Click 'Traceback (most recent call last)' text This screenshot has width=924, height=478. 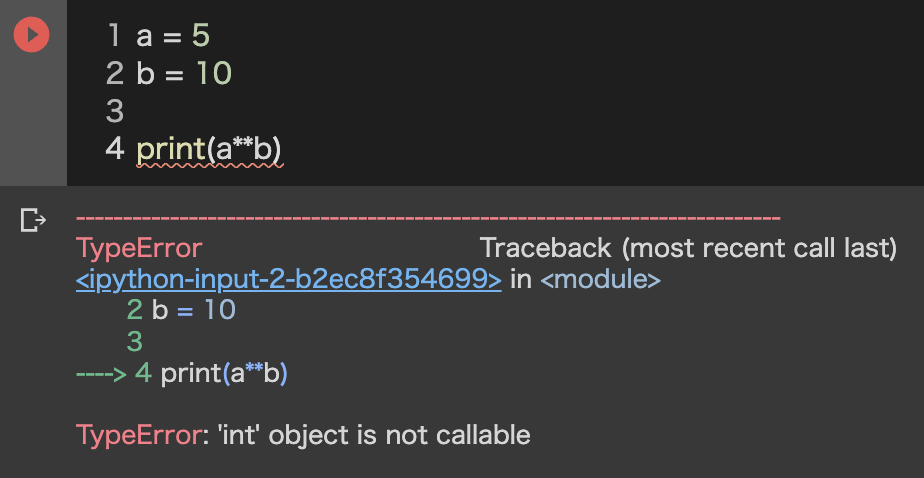pyautogui.click(x=688, y=248)
